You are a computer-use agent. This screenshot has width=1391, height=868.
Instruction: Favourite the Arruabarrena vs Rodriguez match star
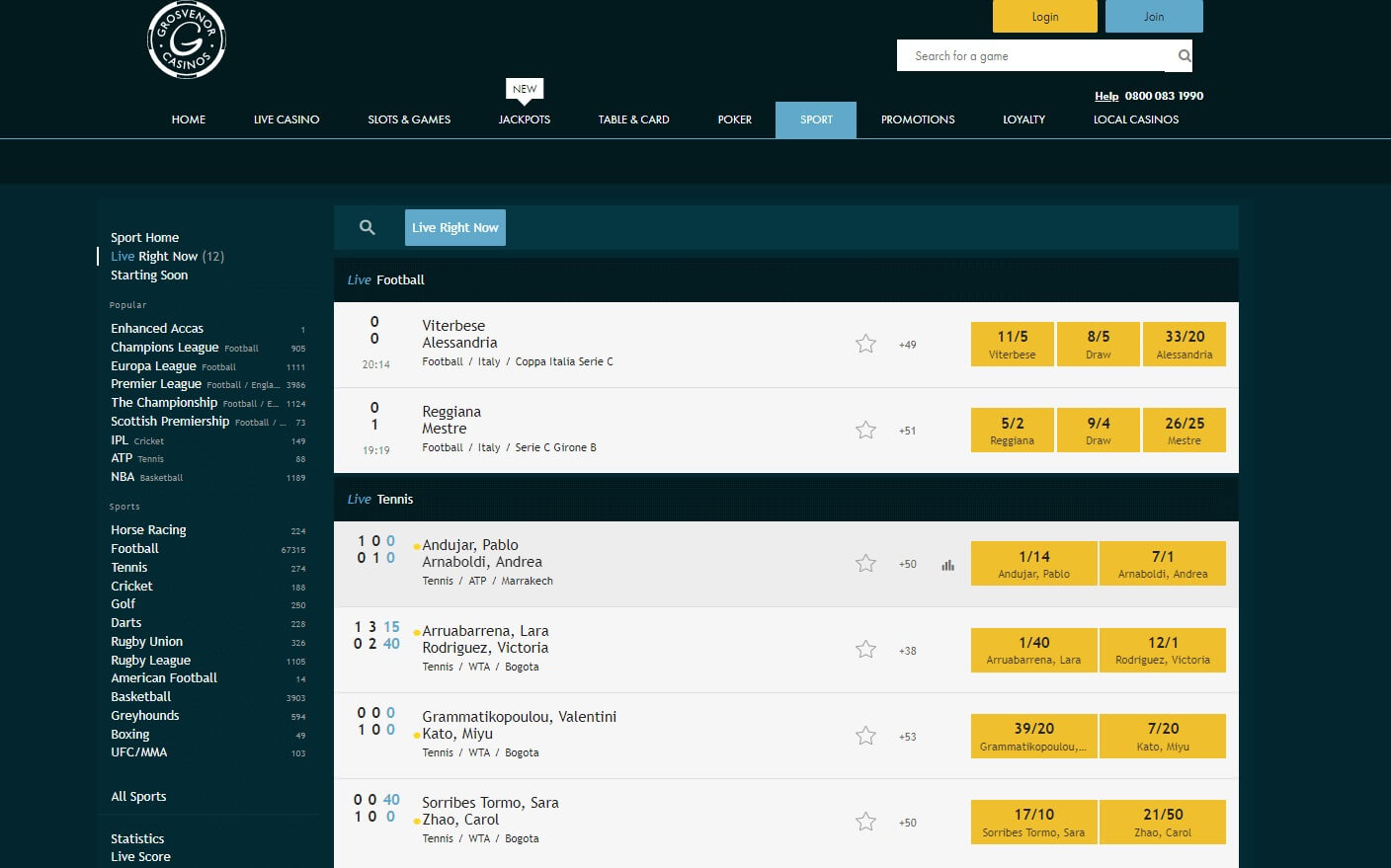click(x=866, y=649)
